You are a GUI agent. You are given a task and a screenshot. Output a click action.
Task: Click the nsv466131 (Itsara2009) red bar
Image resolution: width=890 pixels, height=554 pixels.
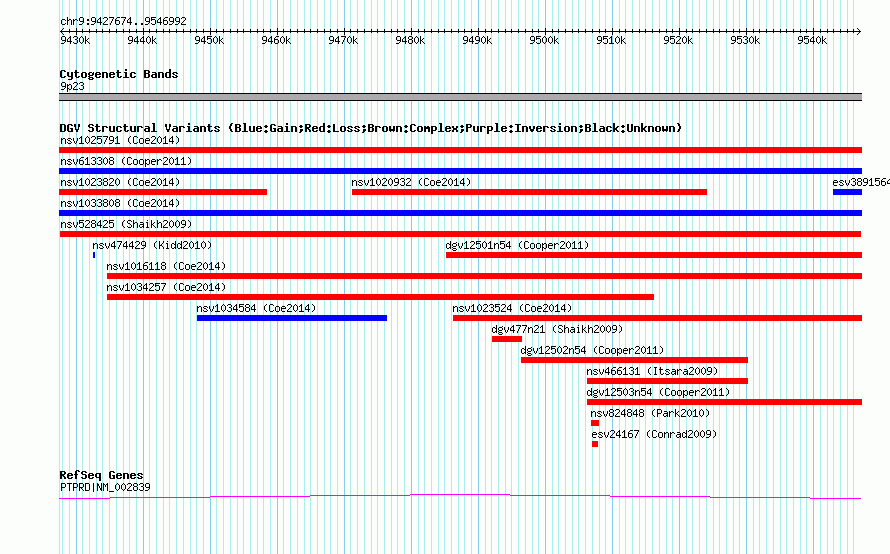click(x=667, y=381)
